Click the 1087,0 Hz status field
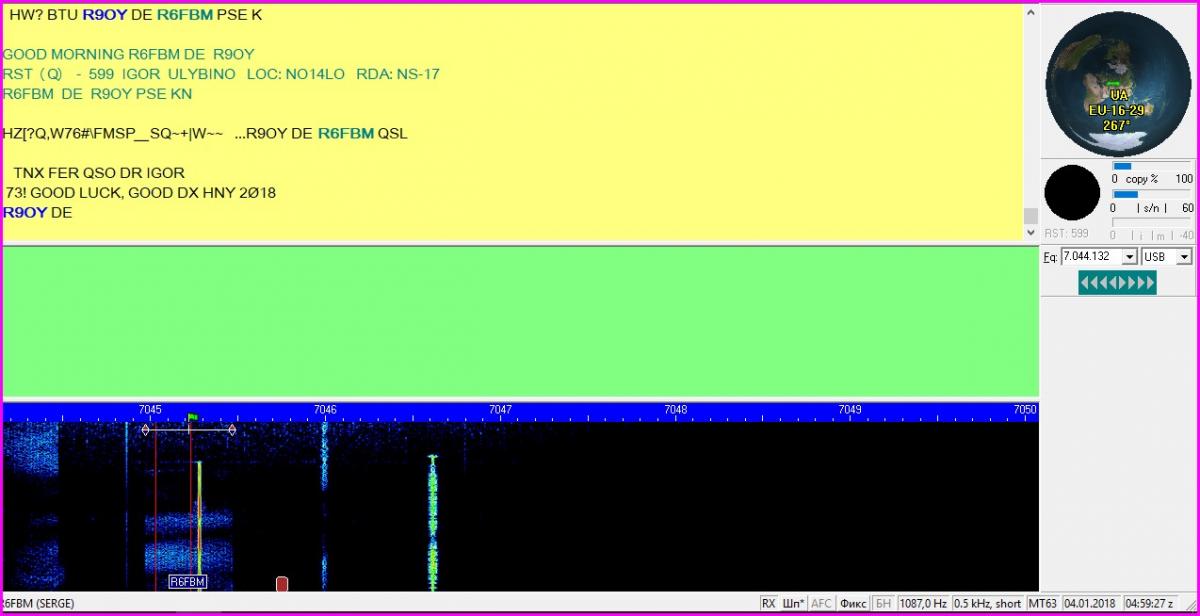Image resolution: width=1200 pixels, height=616 pixels. point(923,604)
